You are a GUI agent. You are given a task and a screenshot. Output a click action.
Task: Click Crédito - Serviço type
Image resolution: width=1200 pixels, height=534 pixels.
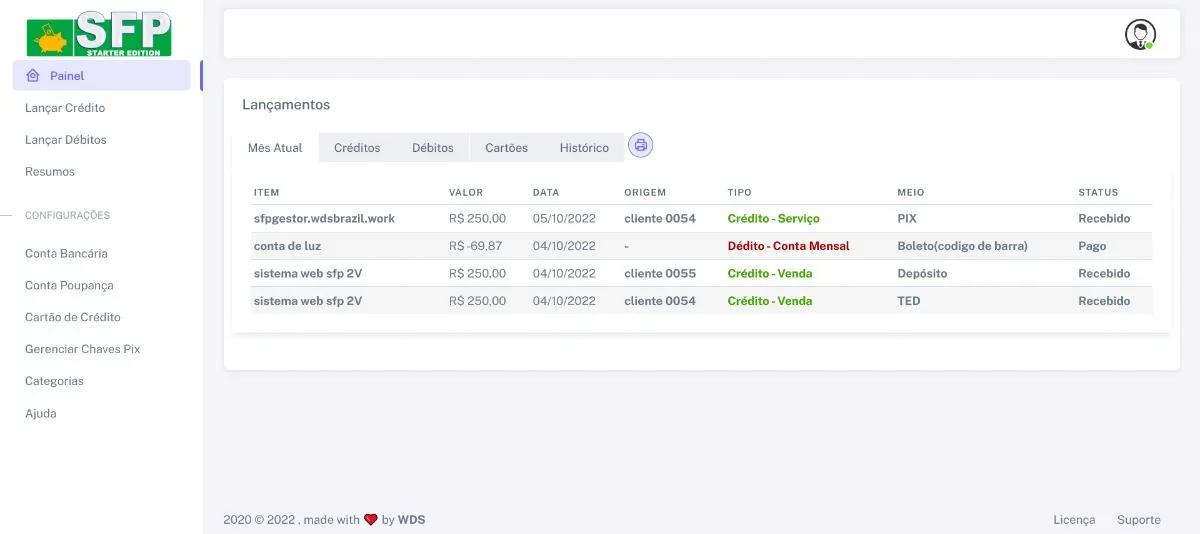coord(774,218)
